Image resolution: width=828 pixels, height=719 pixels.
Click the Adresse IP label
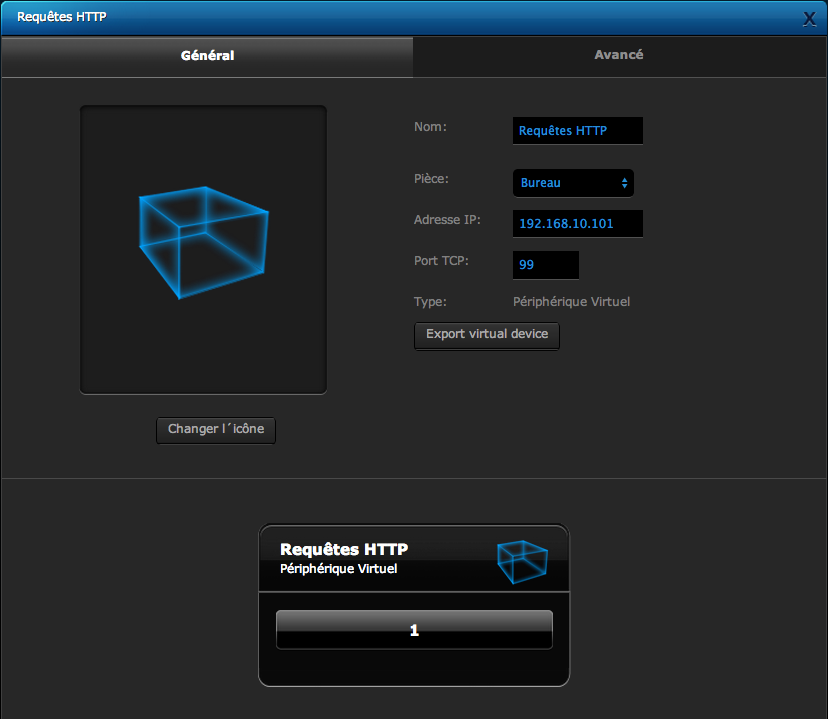click(447, 220)
